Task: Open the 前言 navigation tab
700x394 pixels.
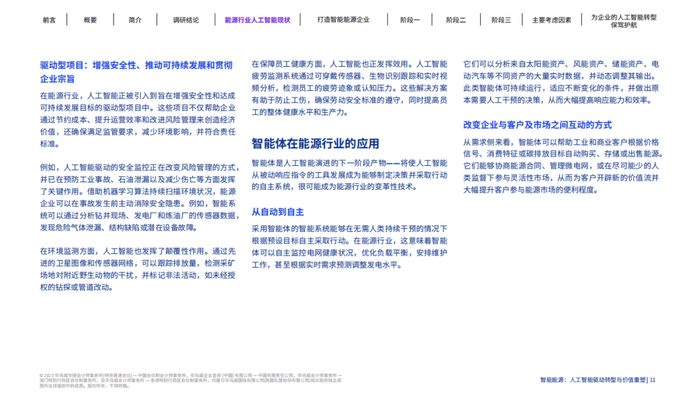Action: click(49, 20)
